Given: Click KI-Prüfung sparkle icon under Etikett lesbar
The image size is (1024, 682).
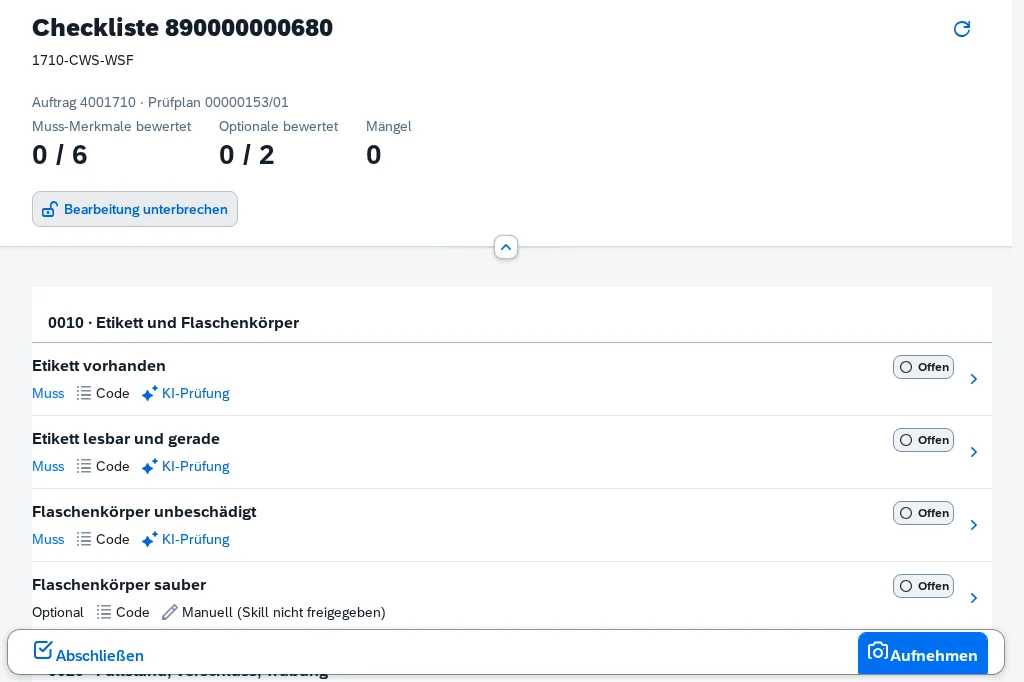Looking at the screenshot, I should coord(150,466).
